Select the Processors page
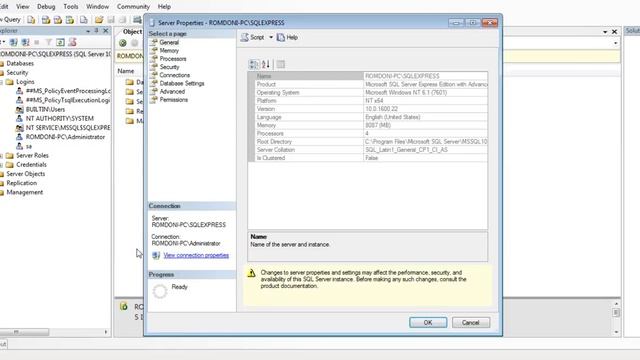The image size is (640, 360). [x=173, y=59]
